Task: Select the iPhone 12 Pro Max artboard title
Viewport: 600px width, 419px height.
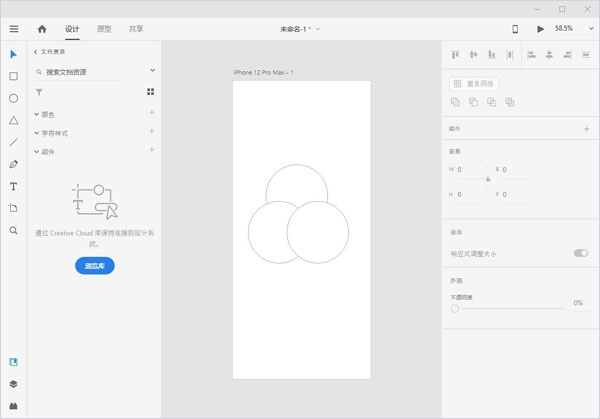Action: pos(263,72)
